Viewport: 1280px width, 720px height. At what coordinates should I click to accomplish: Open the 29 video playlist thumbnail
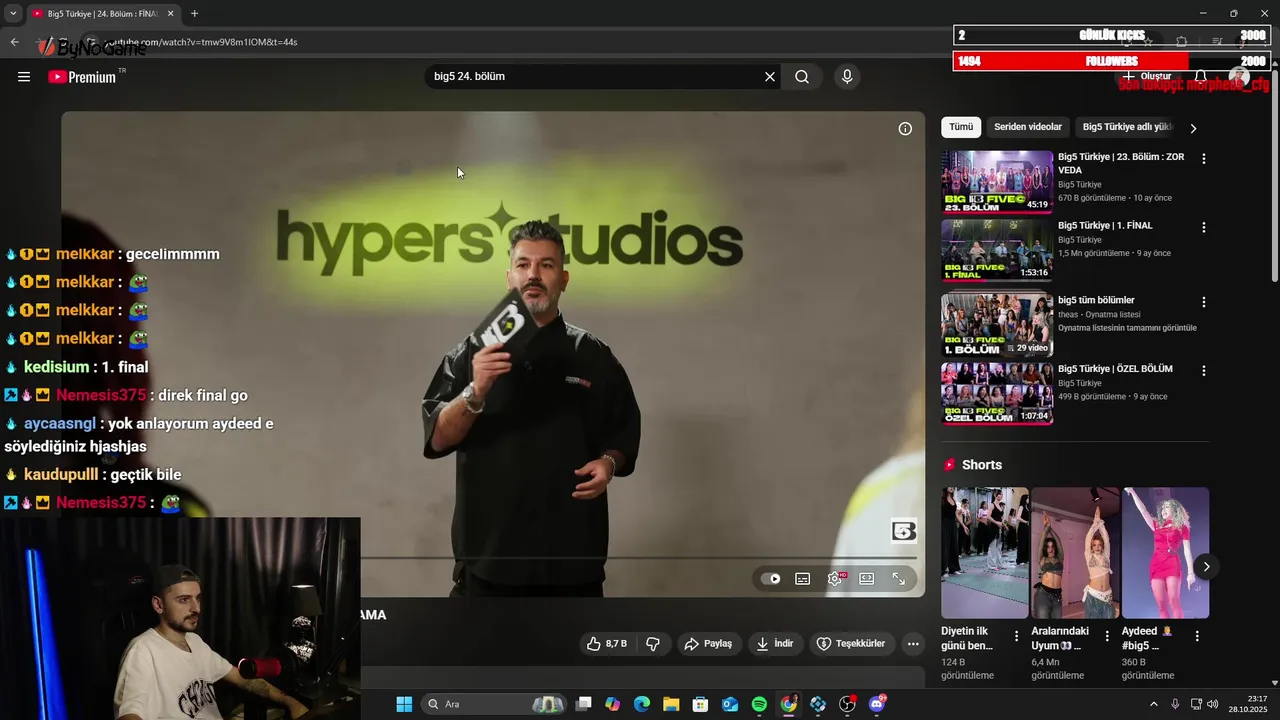pyautogui.click(x=997, y=325)
